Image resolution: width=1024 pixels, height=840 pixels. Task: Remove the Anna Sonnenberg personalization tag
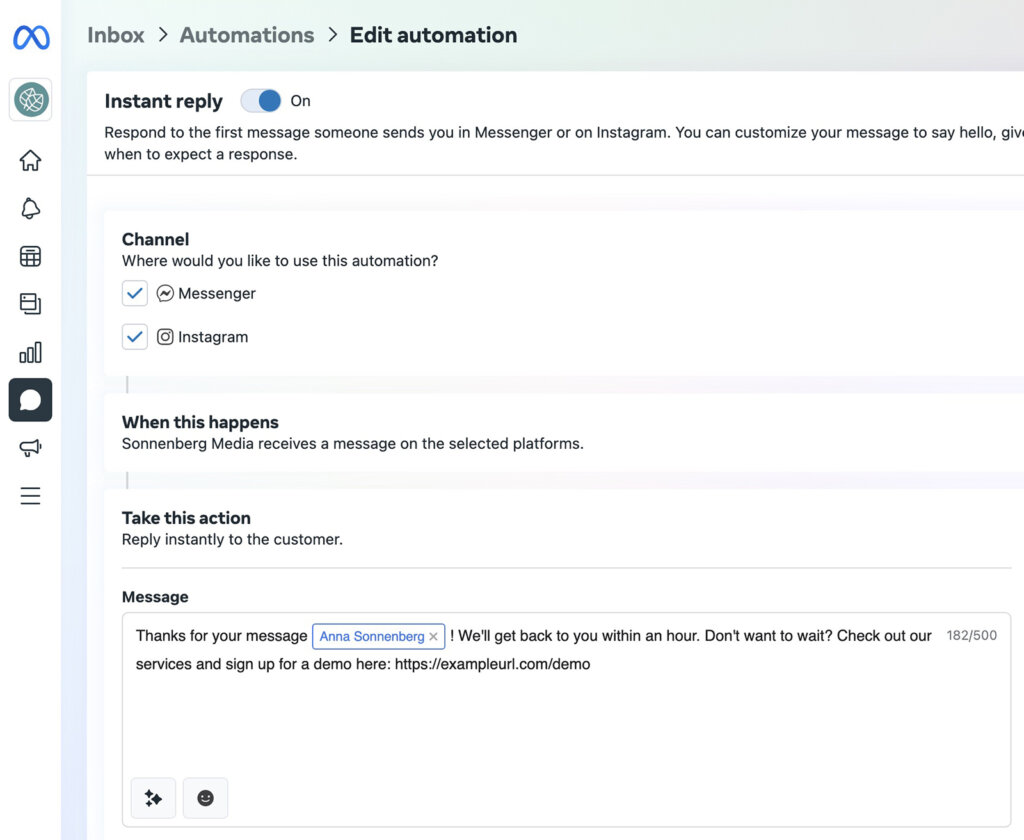(434, 636)
